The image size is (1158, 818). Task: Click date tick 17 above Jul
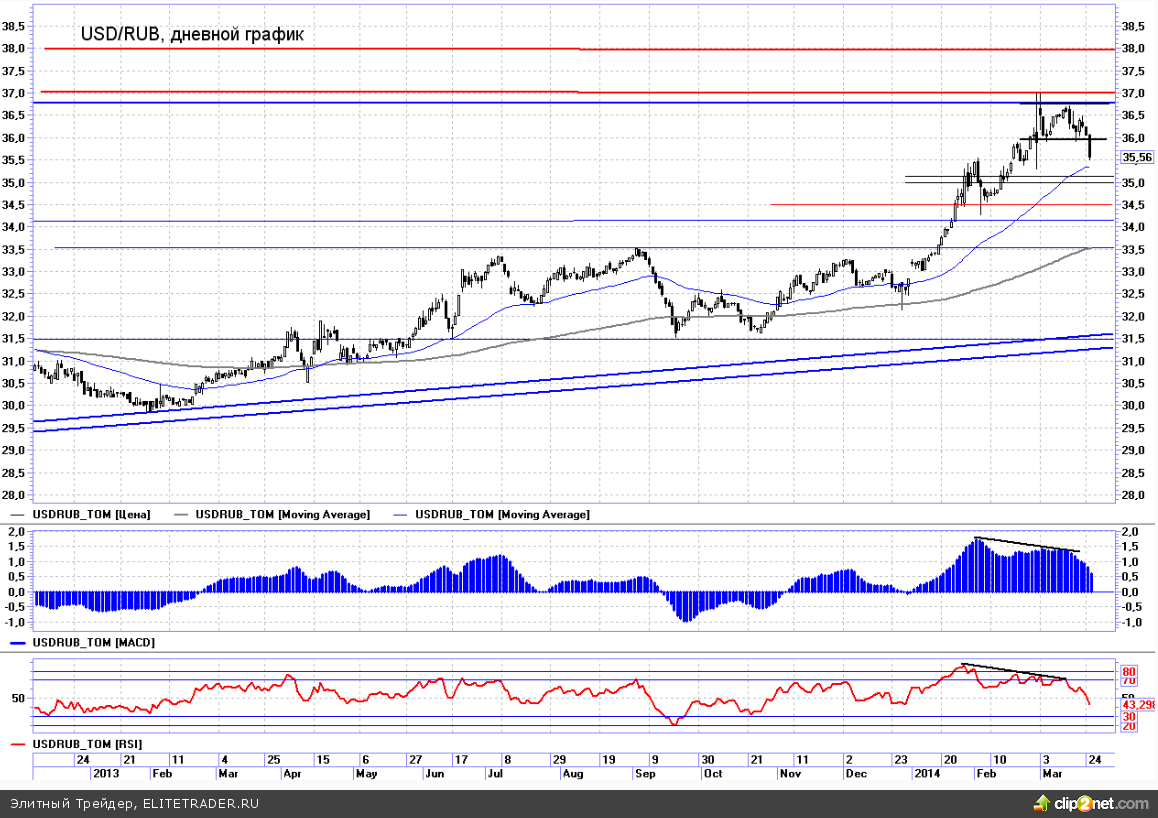[x=461, y=759]
